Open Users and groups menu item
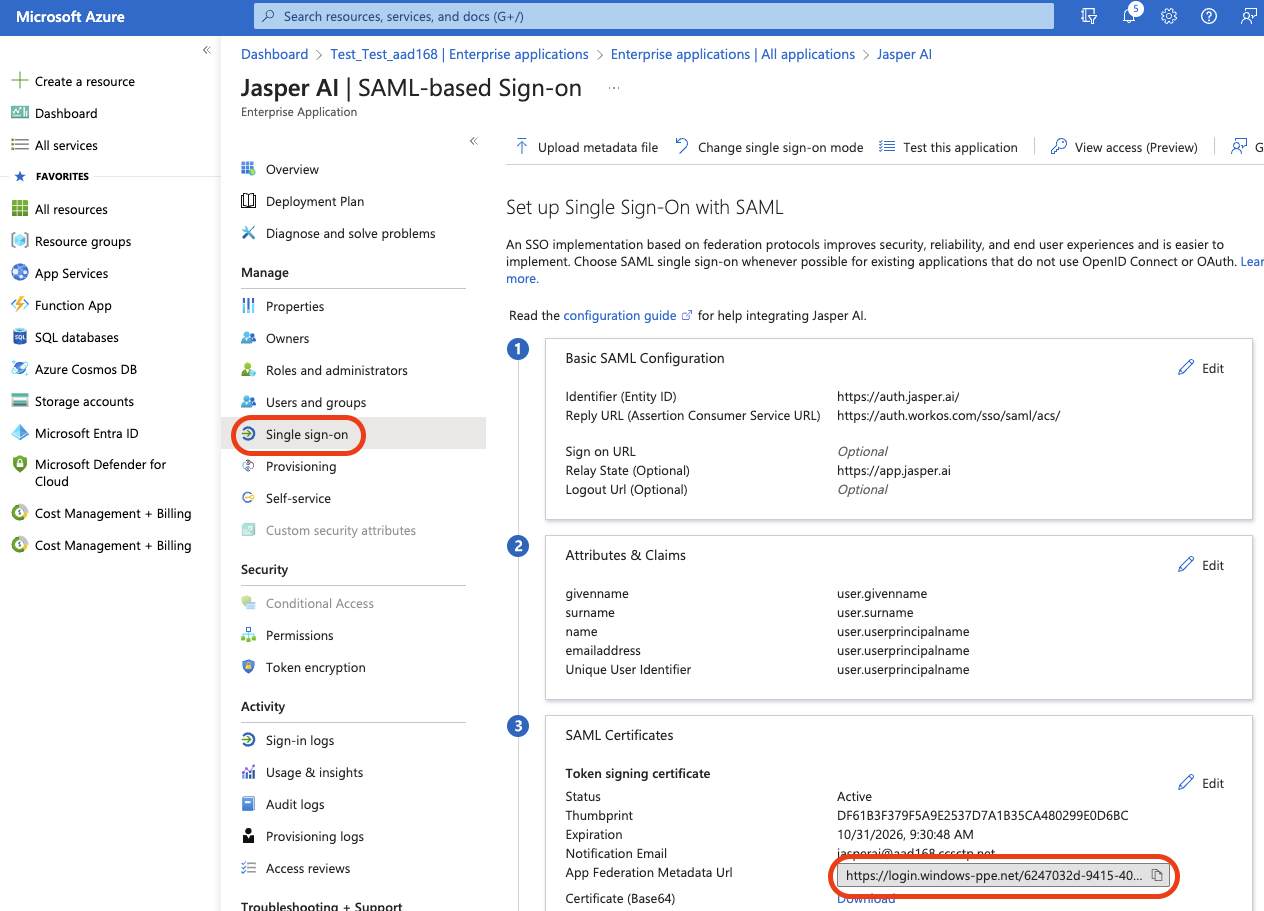The image size is (1264, 911). [315, 402]
